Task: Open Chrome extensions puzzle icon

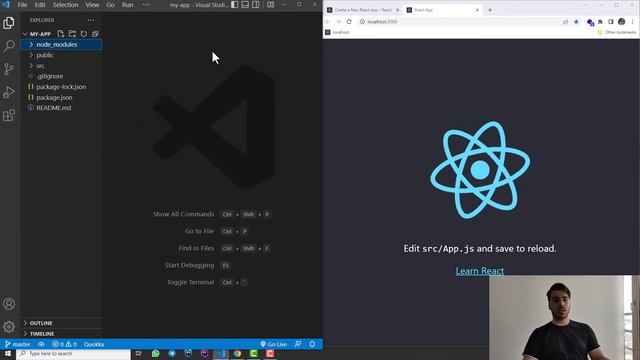Action: 600,22
